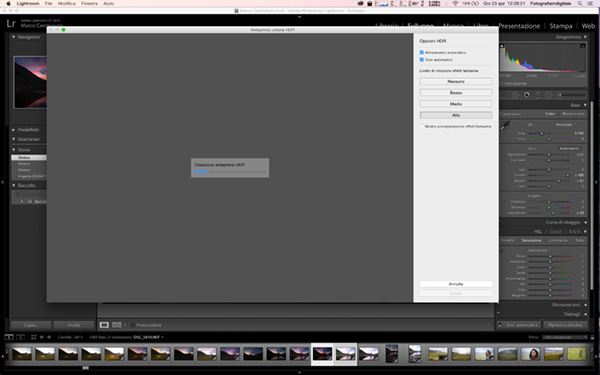
Task: Open the File menu
Action: tap(49, 3)
